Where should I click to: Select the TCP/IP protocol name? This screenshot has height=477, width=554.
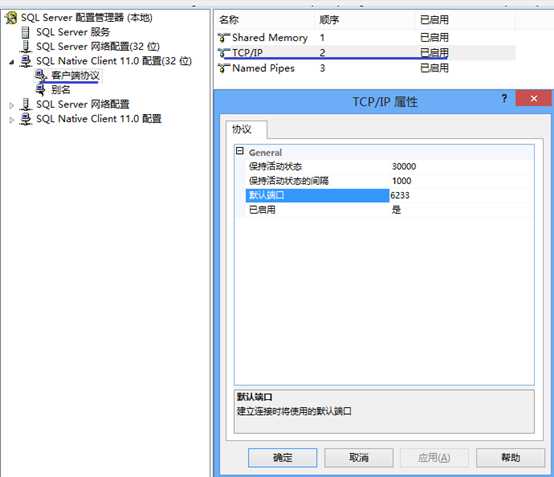click(x=247, y=53)
